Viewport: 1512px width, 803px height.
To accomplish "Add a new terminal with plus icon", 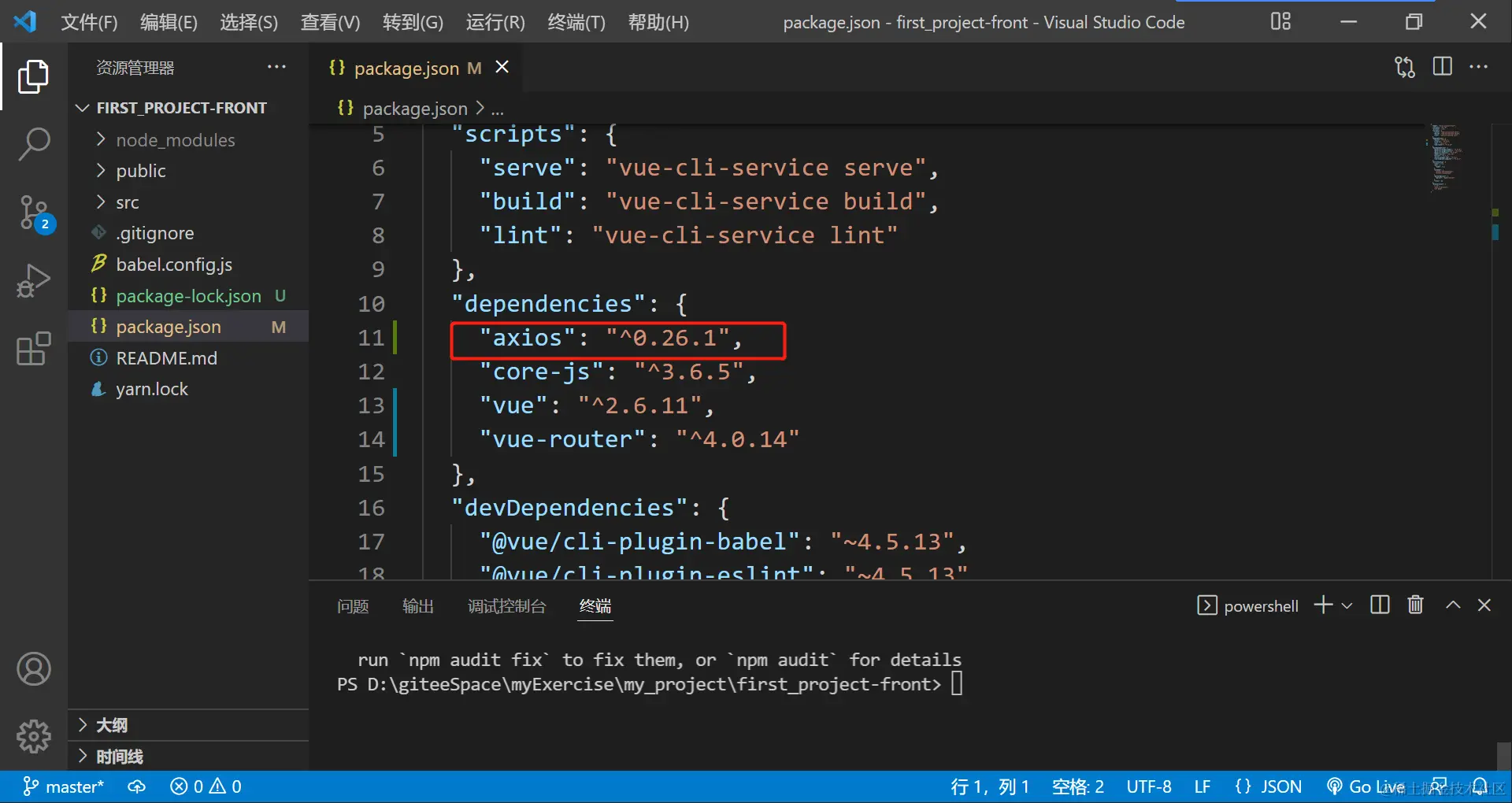I will tap(1323, 605).
